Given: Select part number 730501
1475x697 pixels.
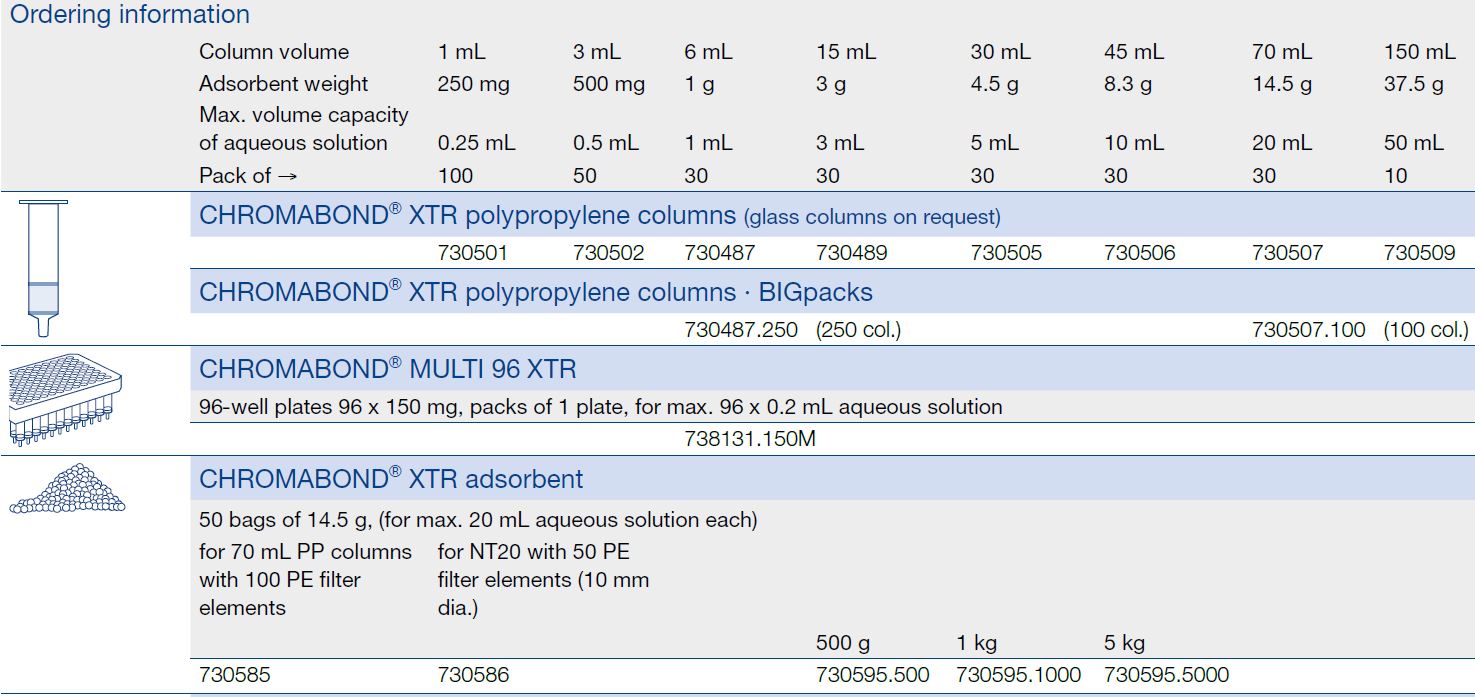Looking at the screenshot, I should (473, 253).
